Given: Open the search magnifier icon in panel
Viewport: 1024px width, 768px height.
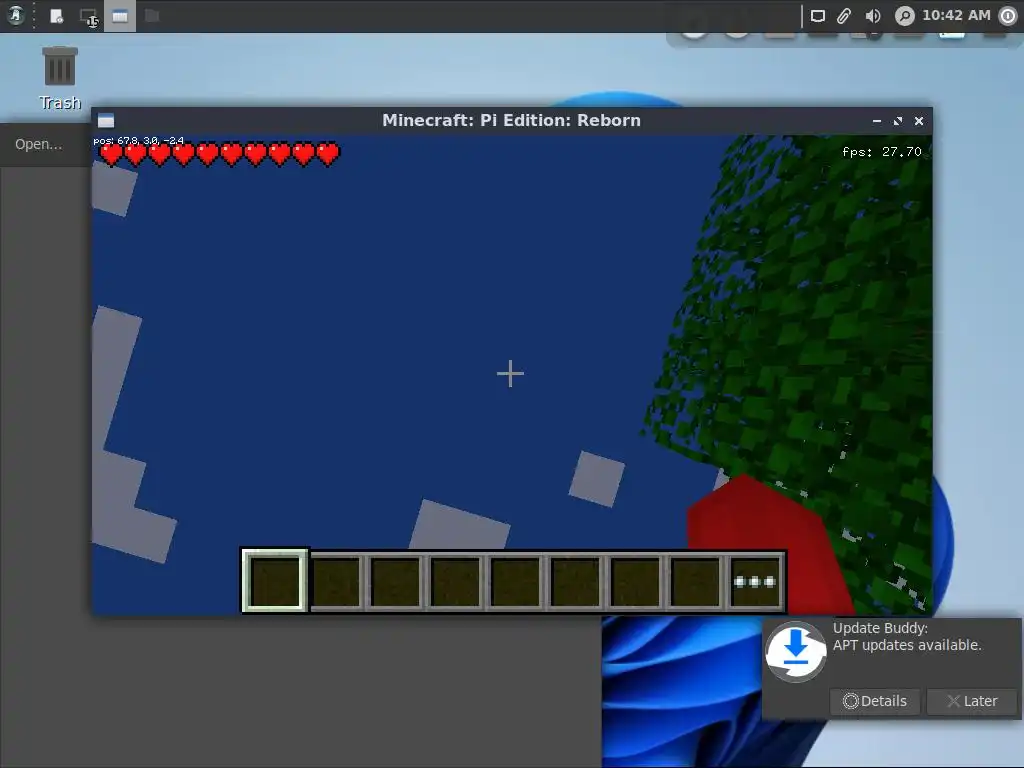Looking at the screenshot, I should tap(904, 16).
